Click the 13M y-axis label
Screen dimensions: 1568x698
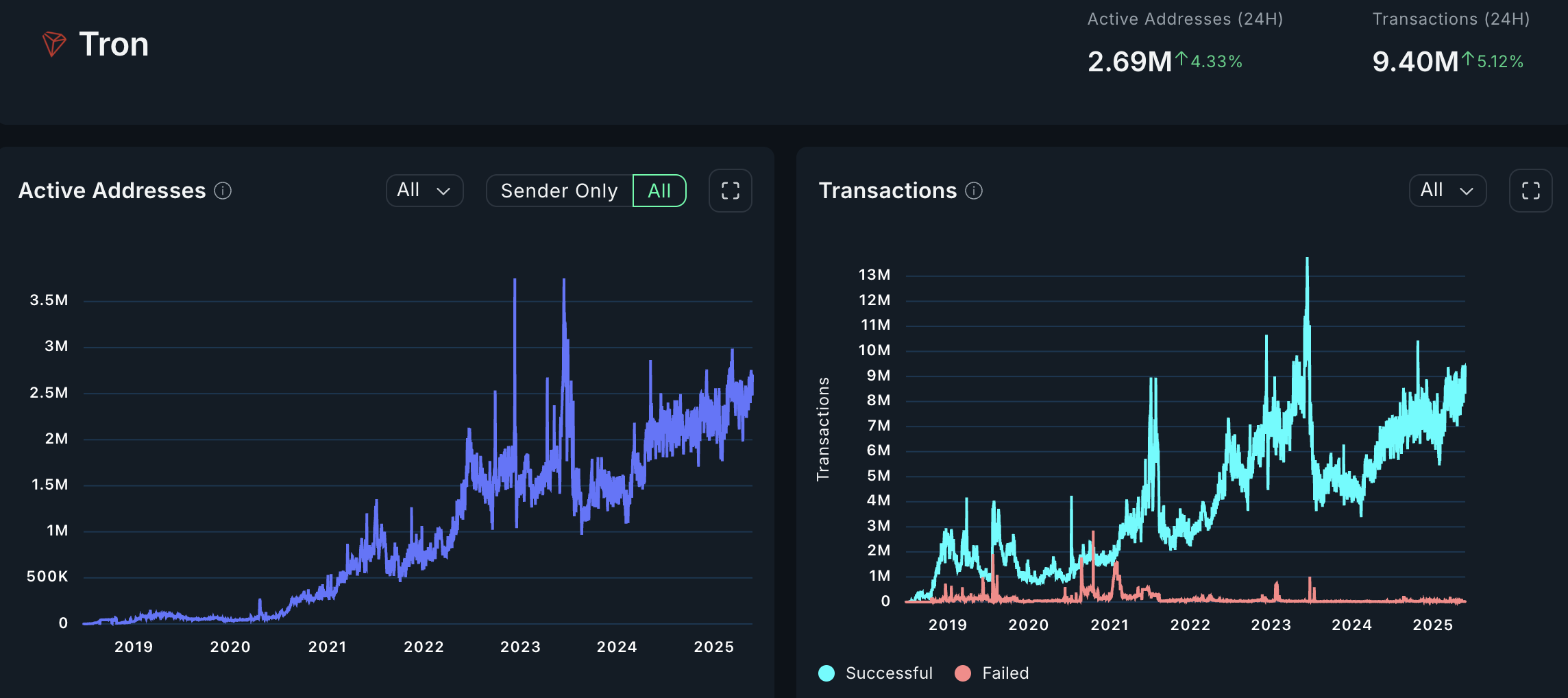point(874,274)
